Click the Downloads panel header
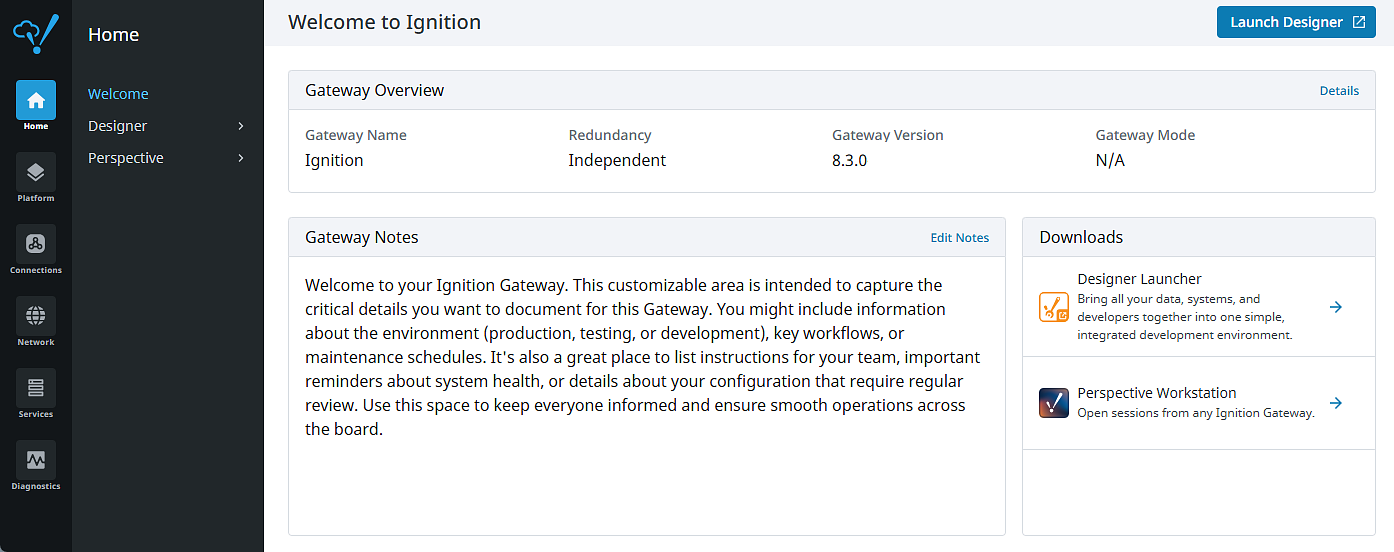This screenshot has width=1394, height=552. [1199, 237]
